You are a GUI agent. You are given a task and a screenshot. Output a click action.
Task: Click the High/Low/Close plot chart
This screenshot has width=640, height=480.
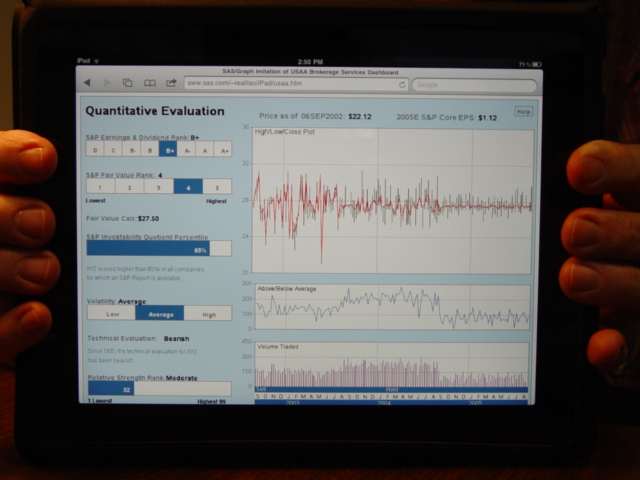click(392, 200)
